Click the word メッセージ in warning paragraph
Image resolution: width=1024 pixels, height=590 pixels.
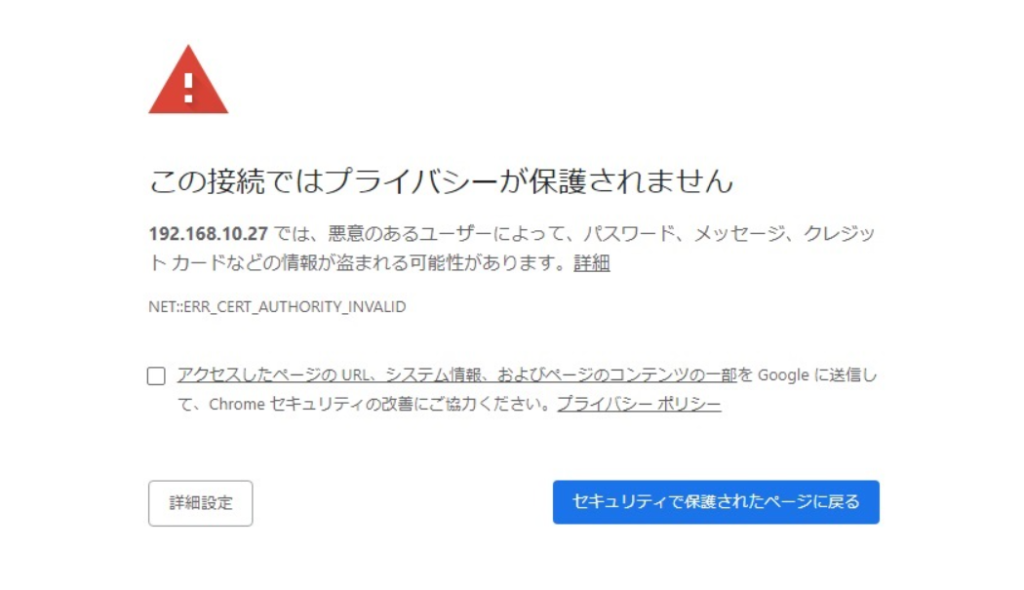coord(739,233)
